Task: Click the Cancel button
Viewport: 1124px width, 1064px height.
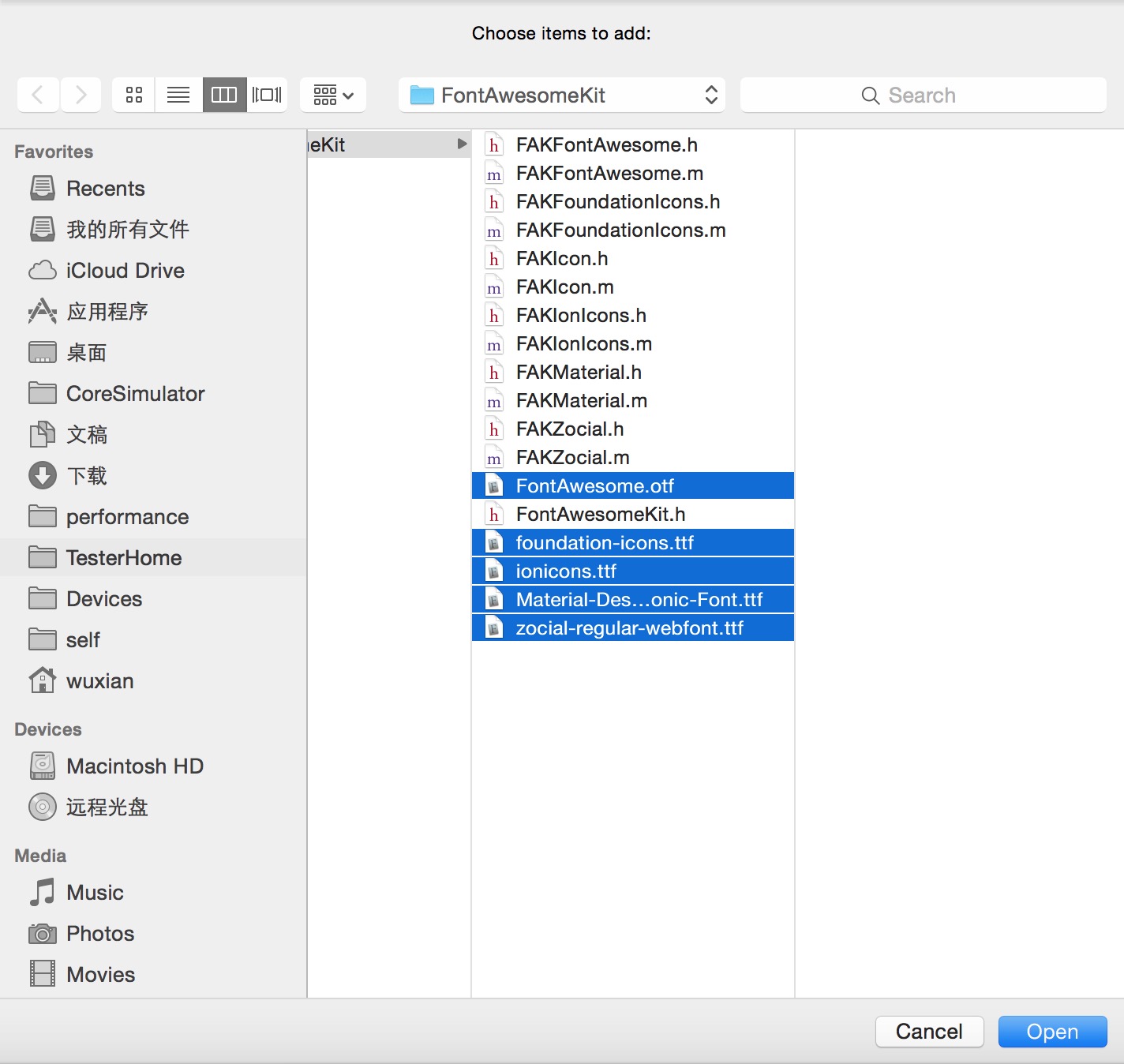Action: 929,1032
